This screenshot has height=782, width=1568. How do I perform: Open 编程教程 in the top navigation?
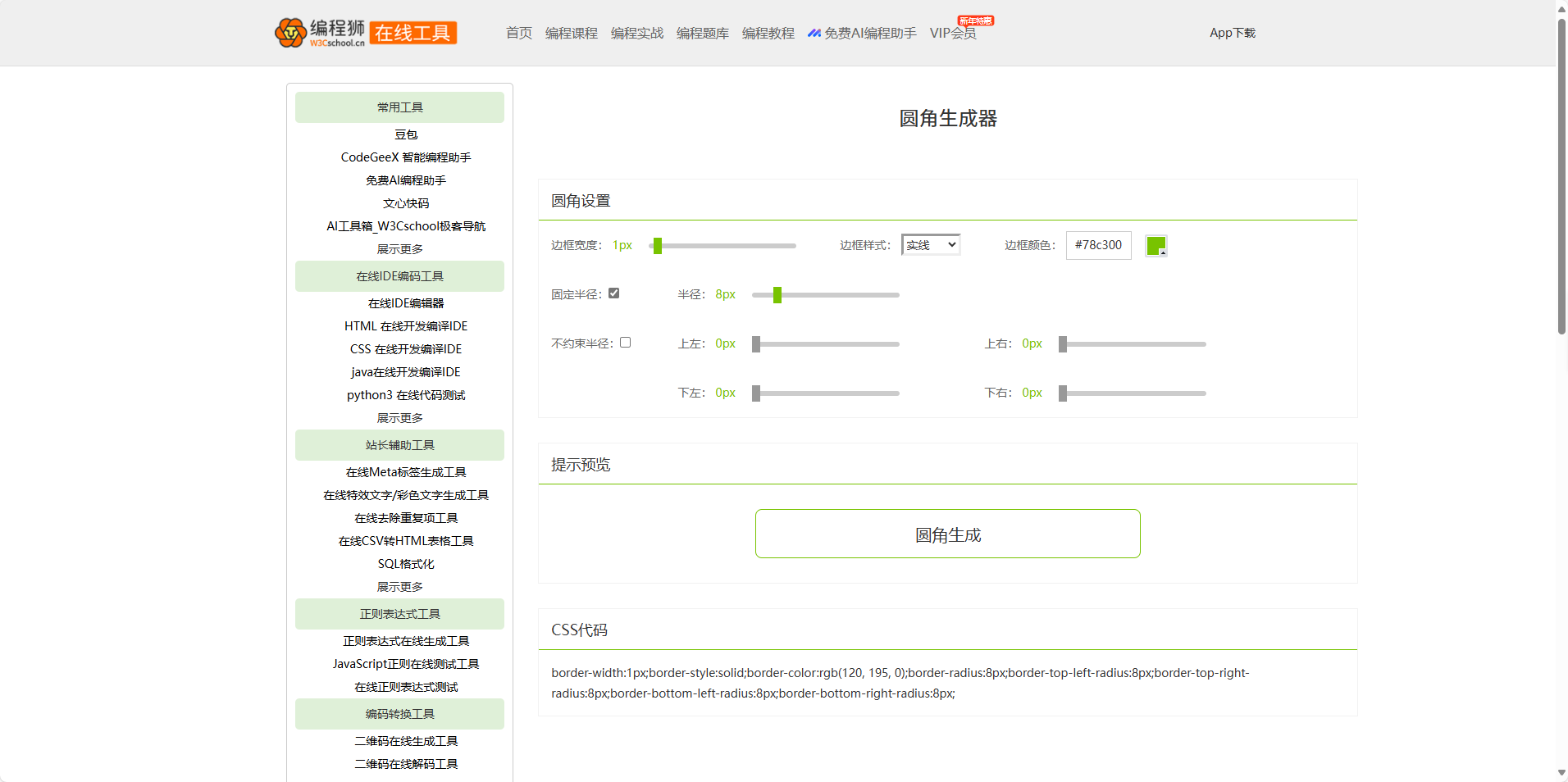pyautogui.click(x=768, y=33)
